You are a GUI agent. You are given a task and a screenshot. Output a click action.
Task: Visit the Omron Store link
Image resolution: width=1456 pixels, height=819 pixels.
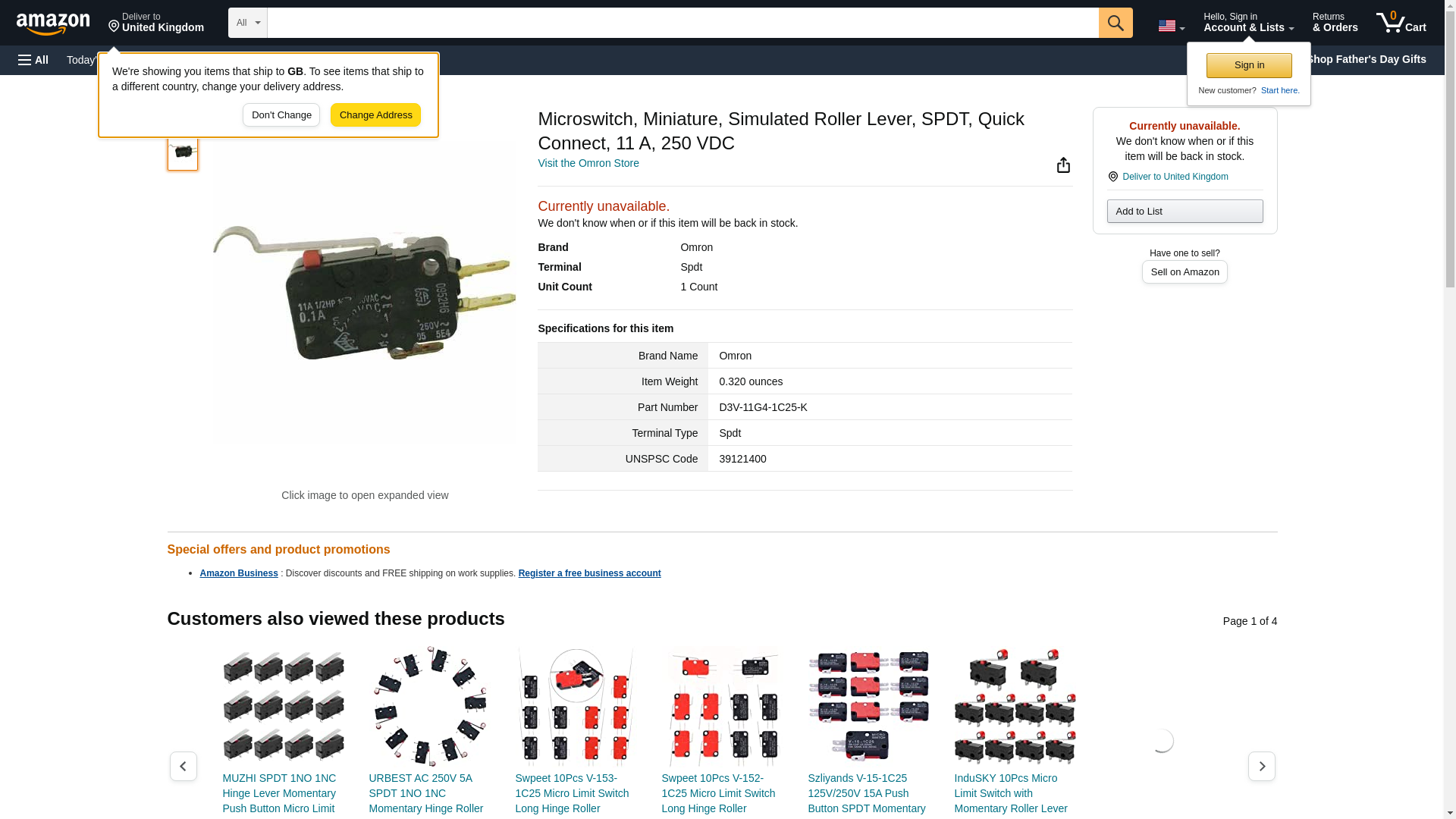(588, 163)
